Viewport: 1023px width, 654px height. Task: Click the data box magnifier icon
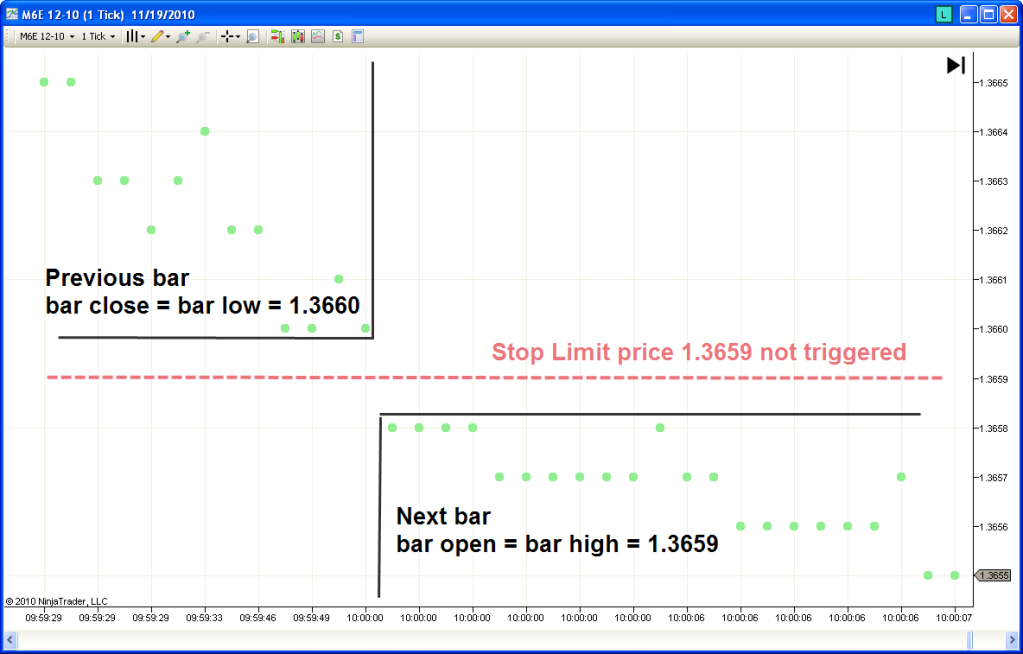[x=253, y=37]
